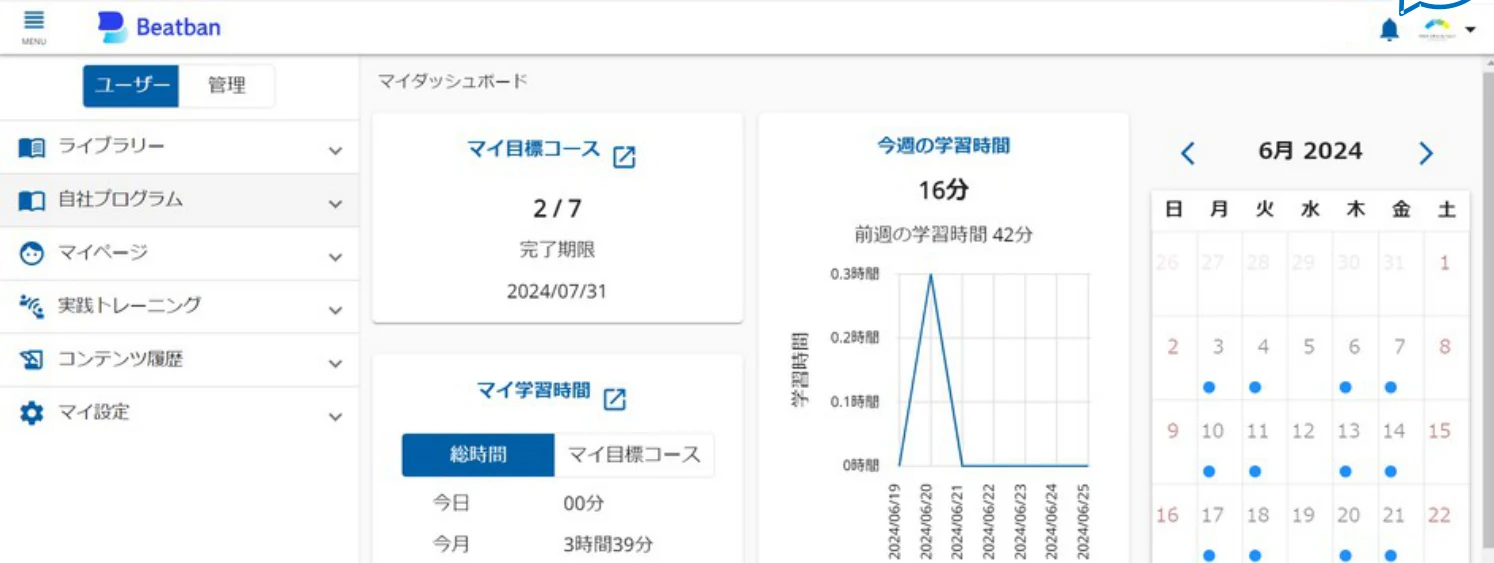The image size is (1494, 563).
Task: Click the 今日 00分 value
Action: tap(584, 503)
